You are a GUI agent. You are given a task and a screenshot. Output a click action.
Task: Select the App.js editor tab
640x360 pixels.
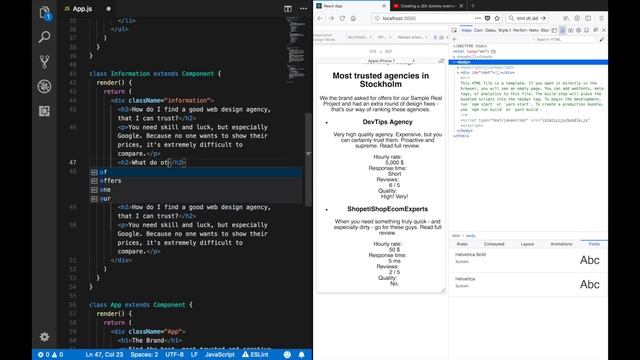click(x=83, y=9)
